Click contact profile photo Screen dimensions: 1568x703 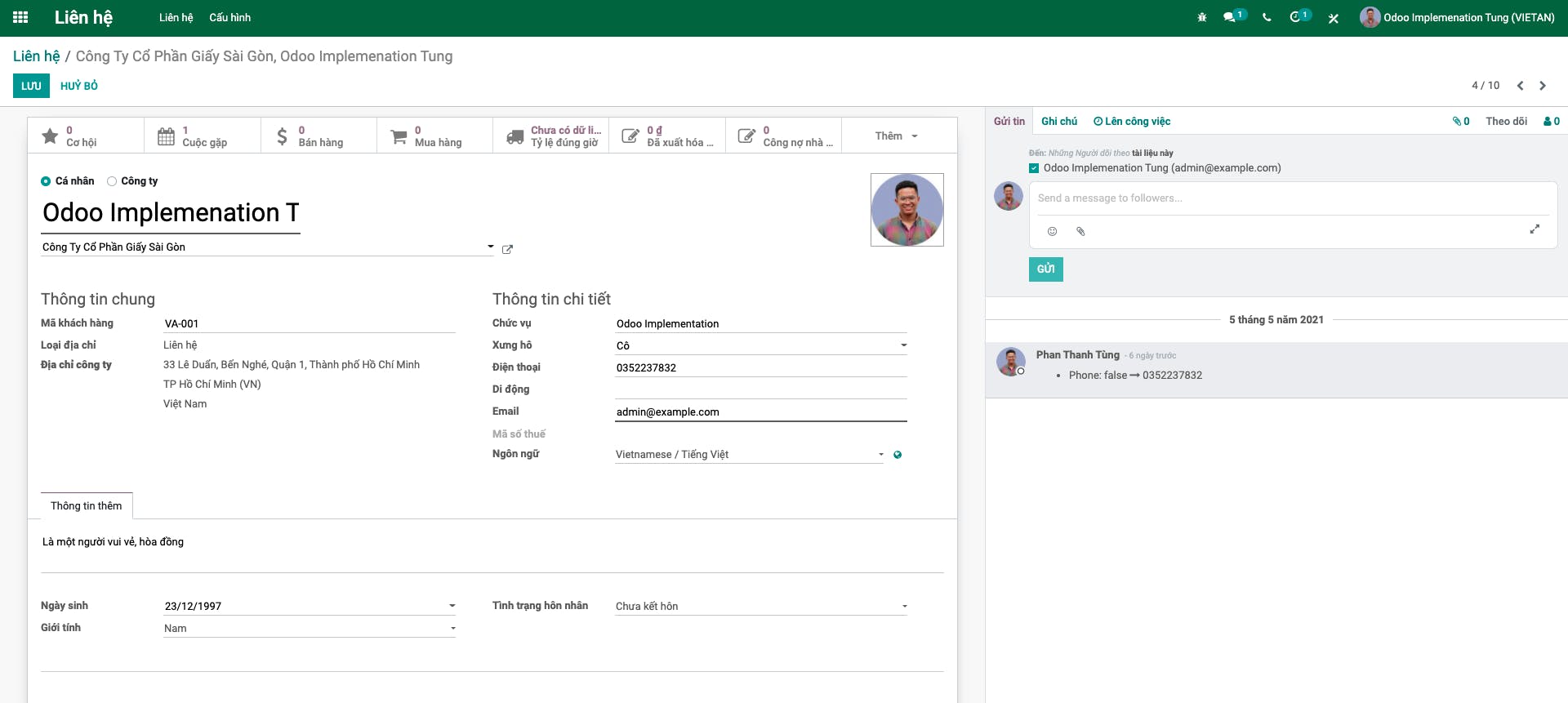pos(907,210)
